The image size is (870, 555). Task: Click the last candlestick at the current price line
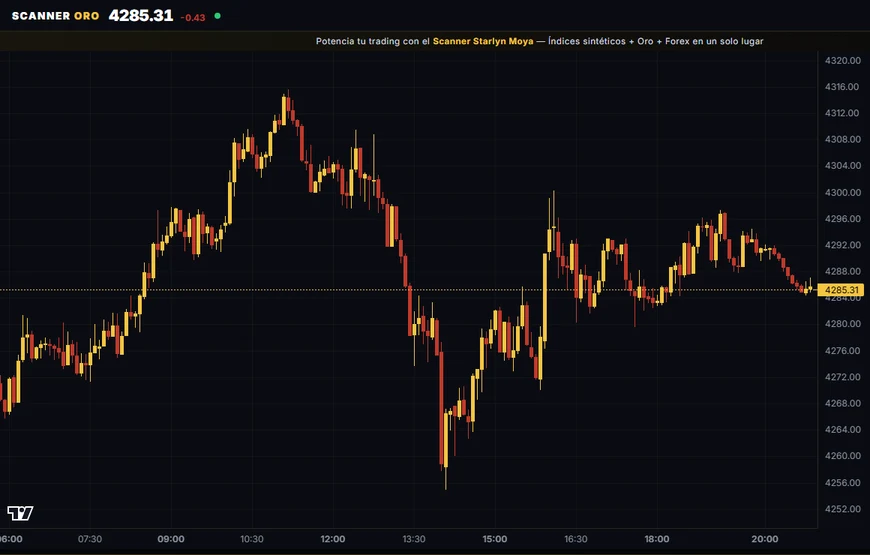[x=811, y=287]
